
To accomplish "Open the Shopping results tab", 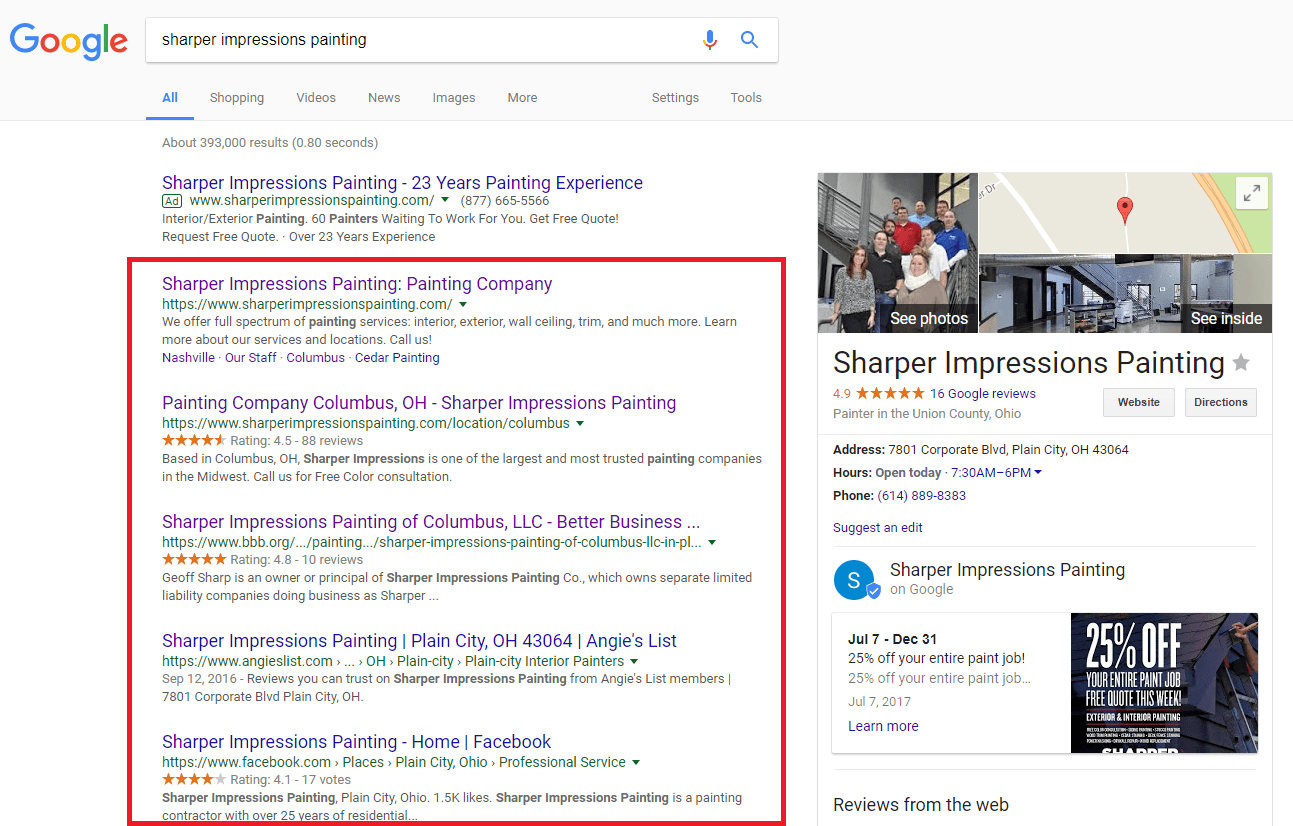I will [237, 98].
